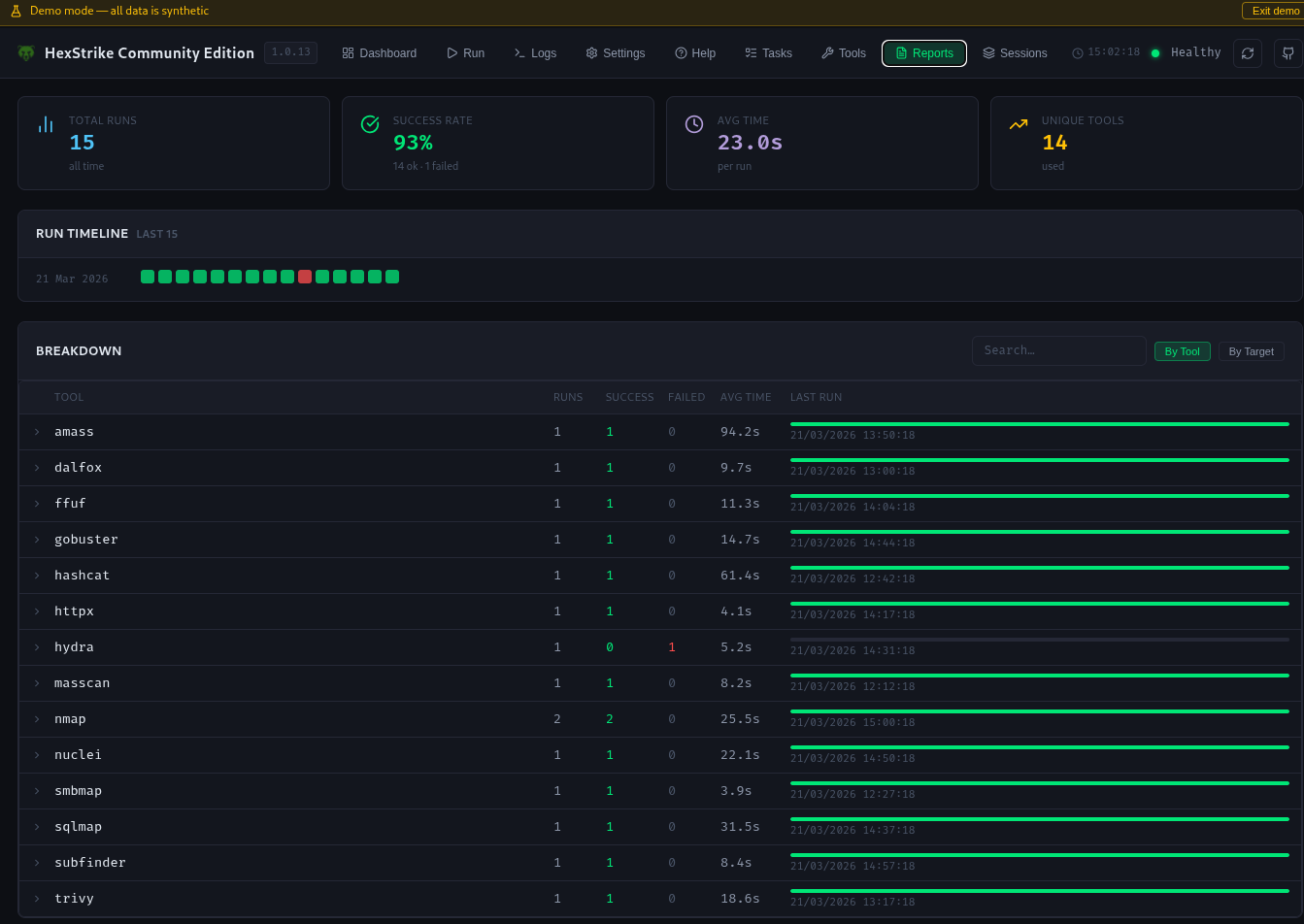
Task: Click the Total Runs bar chart icon
Action: tap(46, 124)
